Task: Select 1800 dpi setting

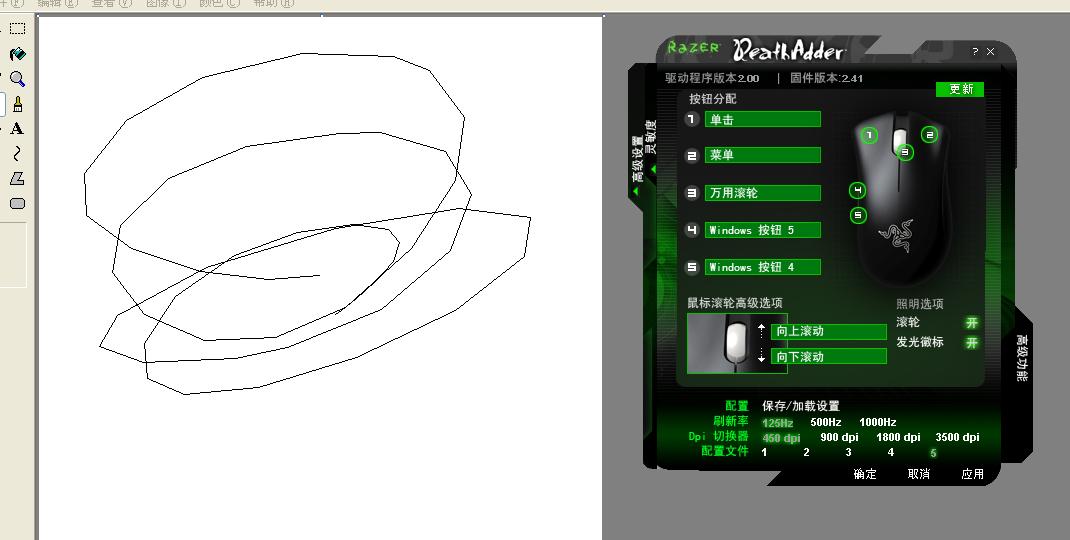Action: [898, 437]
